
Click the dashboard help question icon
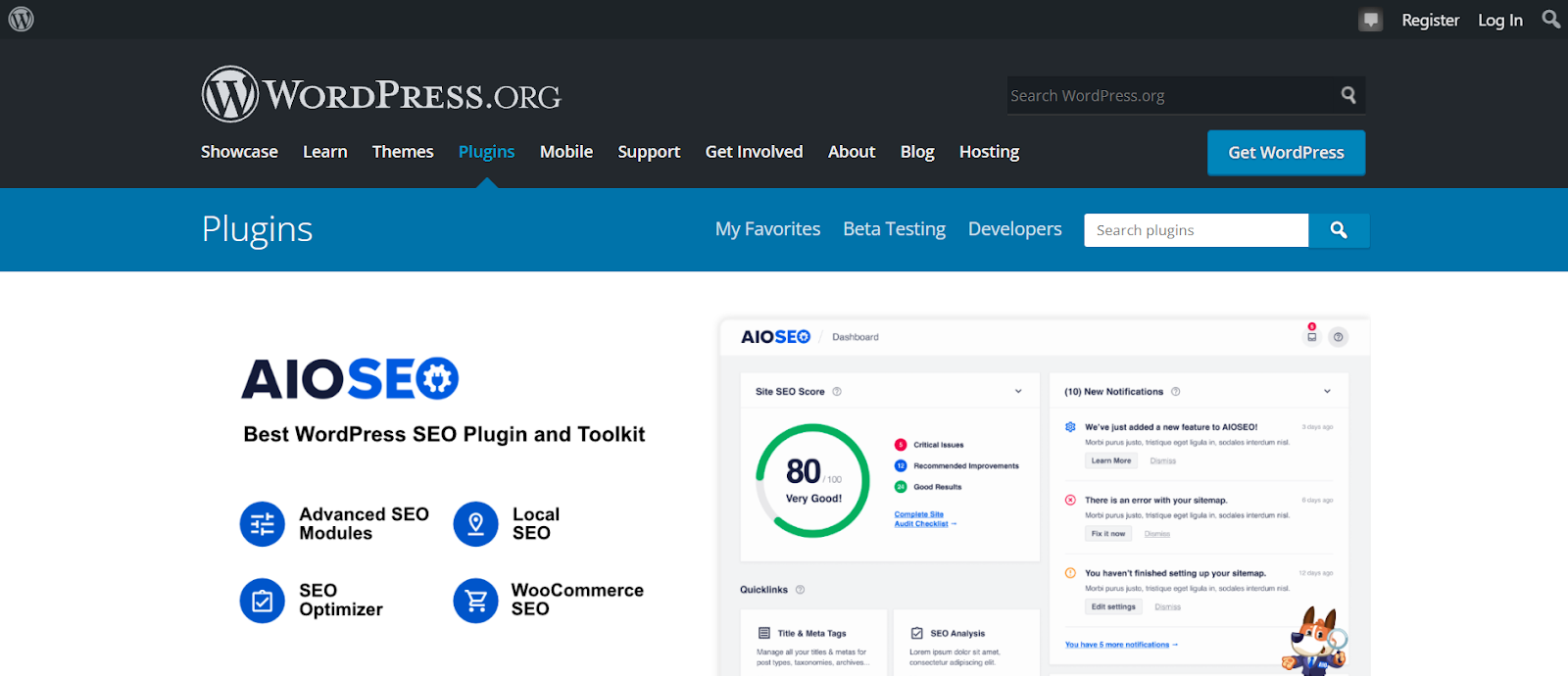pos(1339,337)
